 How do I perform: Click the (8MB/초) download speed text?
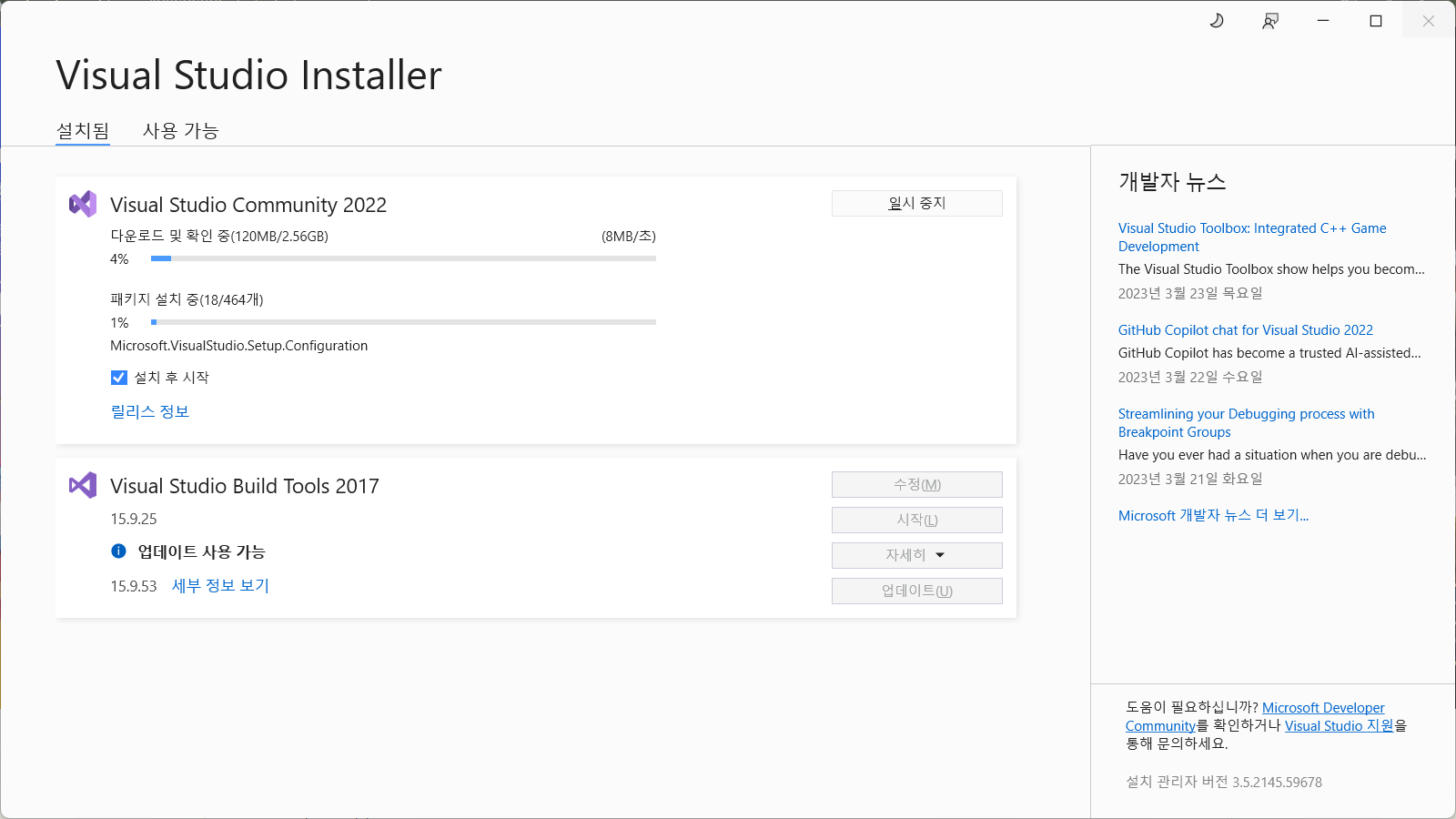629,236
